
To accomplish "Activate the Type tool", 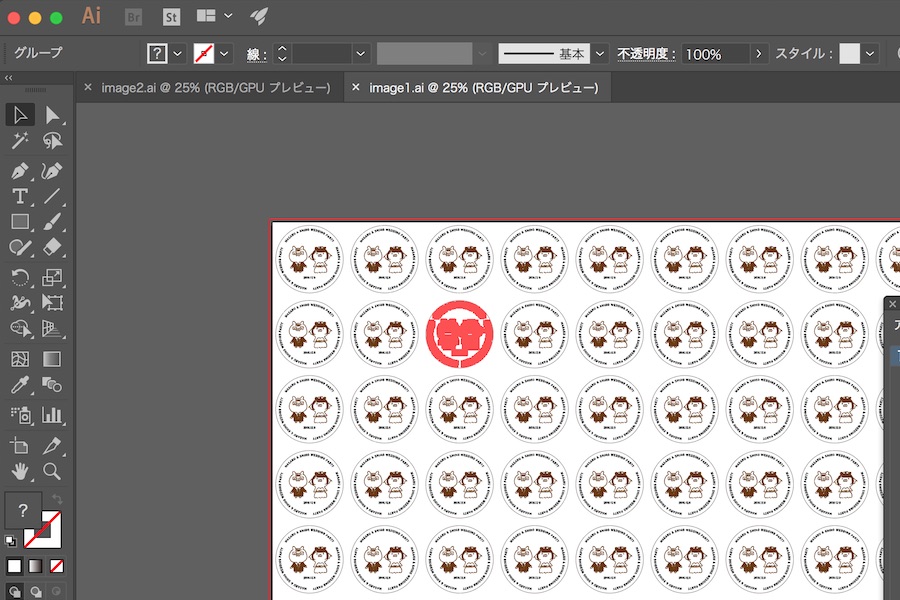I will (x=20, y=196).
